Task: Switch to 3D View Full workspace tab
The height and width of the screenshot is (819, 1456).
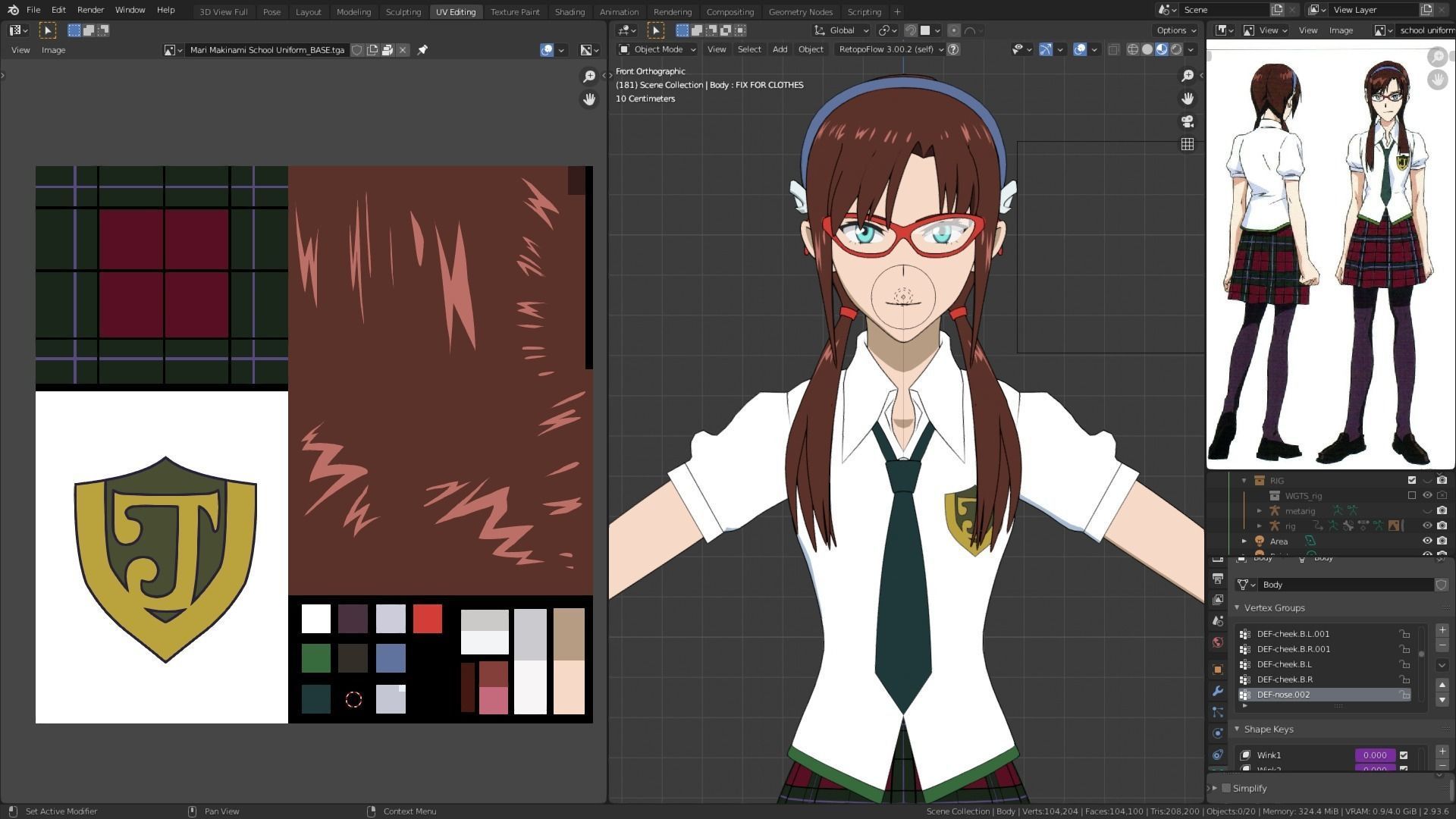Action: click(x=223, y=11)
